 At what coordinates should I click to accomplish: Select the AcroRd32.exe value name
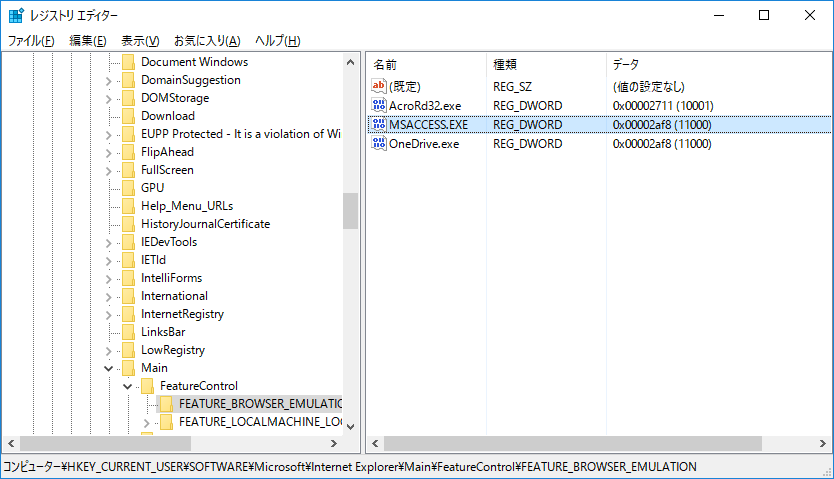pyautogui.click(x=425, y=106)
